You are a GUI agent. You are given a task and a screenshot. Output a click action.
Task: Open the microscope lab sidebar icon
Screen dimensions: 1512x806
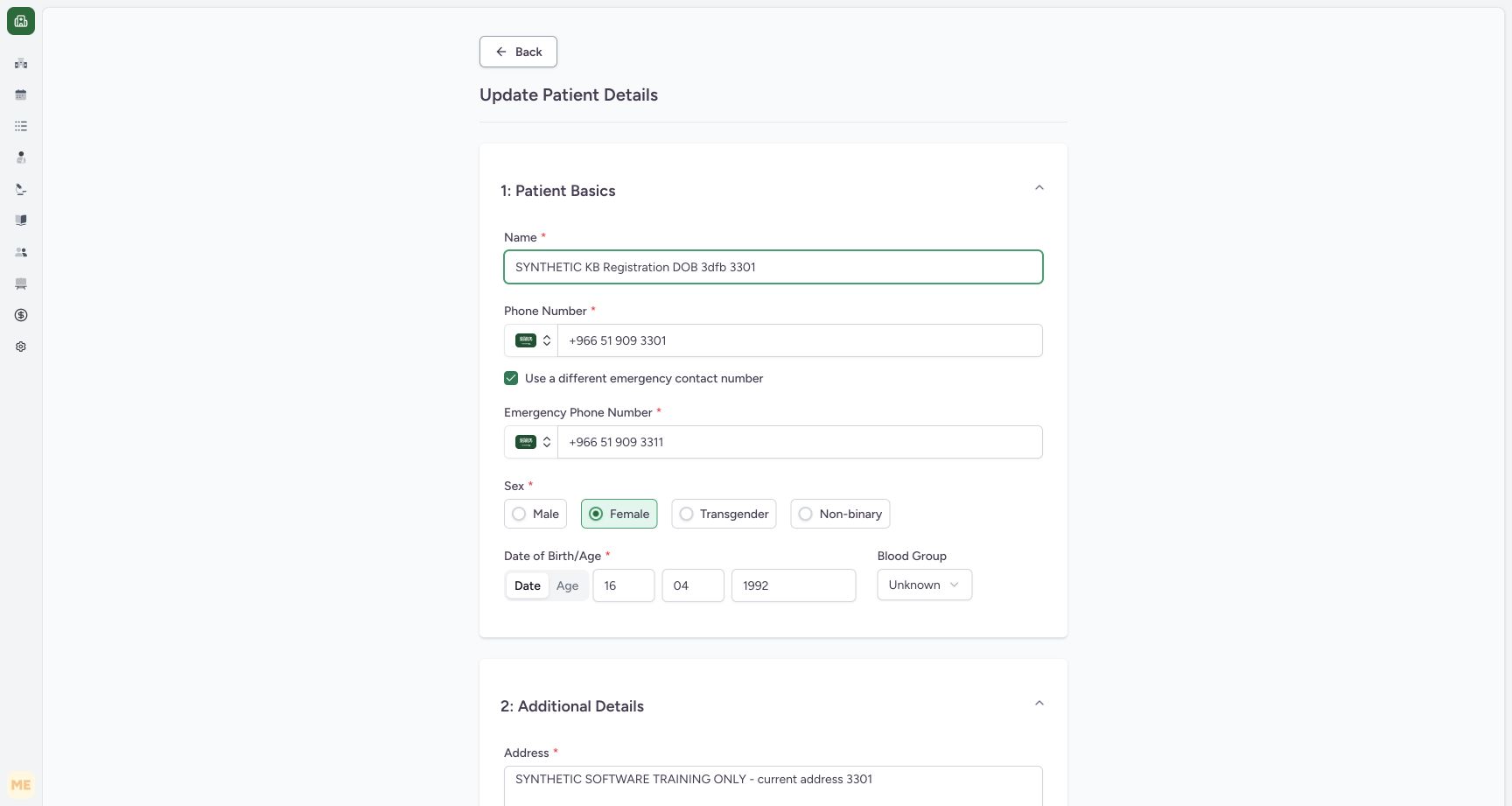(x=21, y=189)
